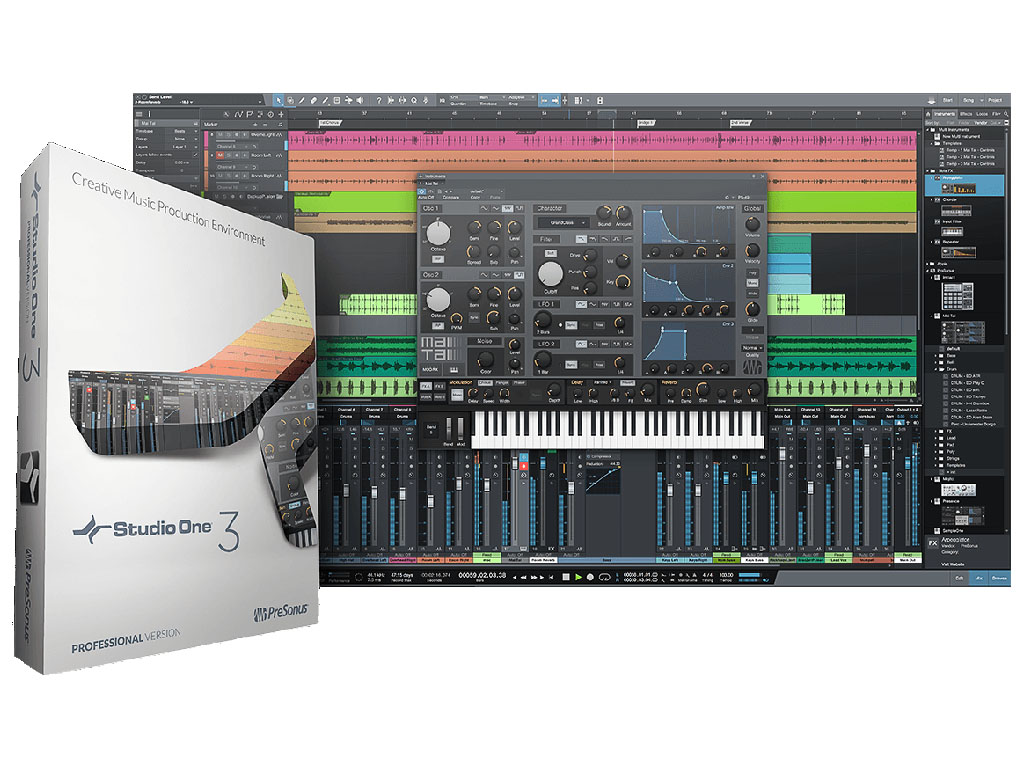Switch to the Effects browser tab

tap(966, 114)
